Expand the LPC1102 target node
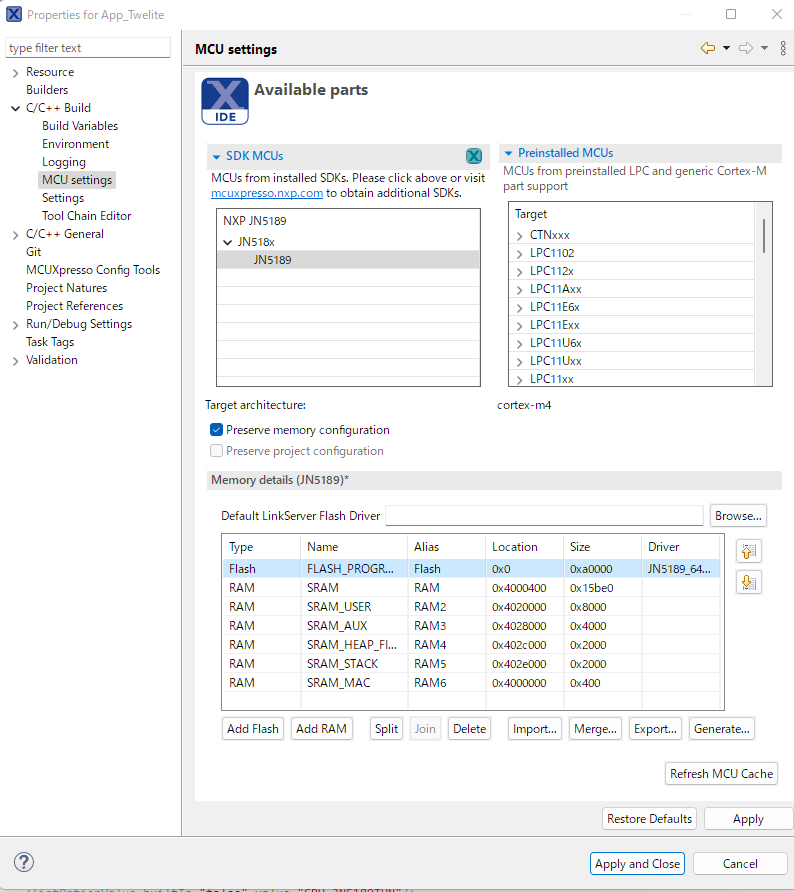 519,254
